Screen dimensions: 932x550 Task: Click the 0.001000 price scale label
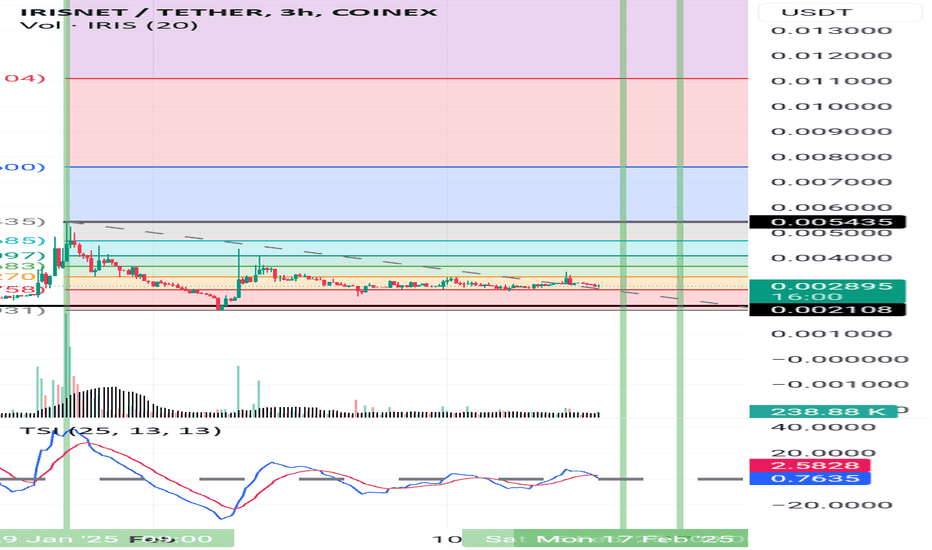832,334
